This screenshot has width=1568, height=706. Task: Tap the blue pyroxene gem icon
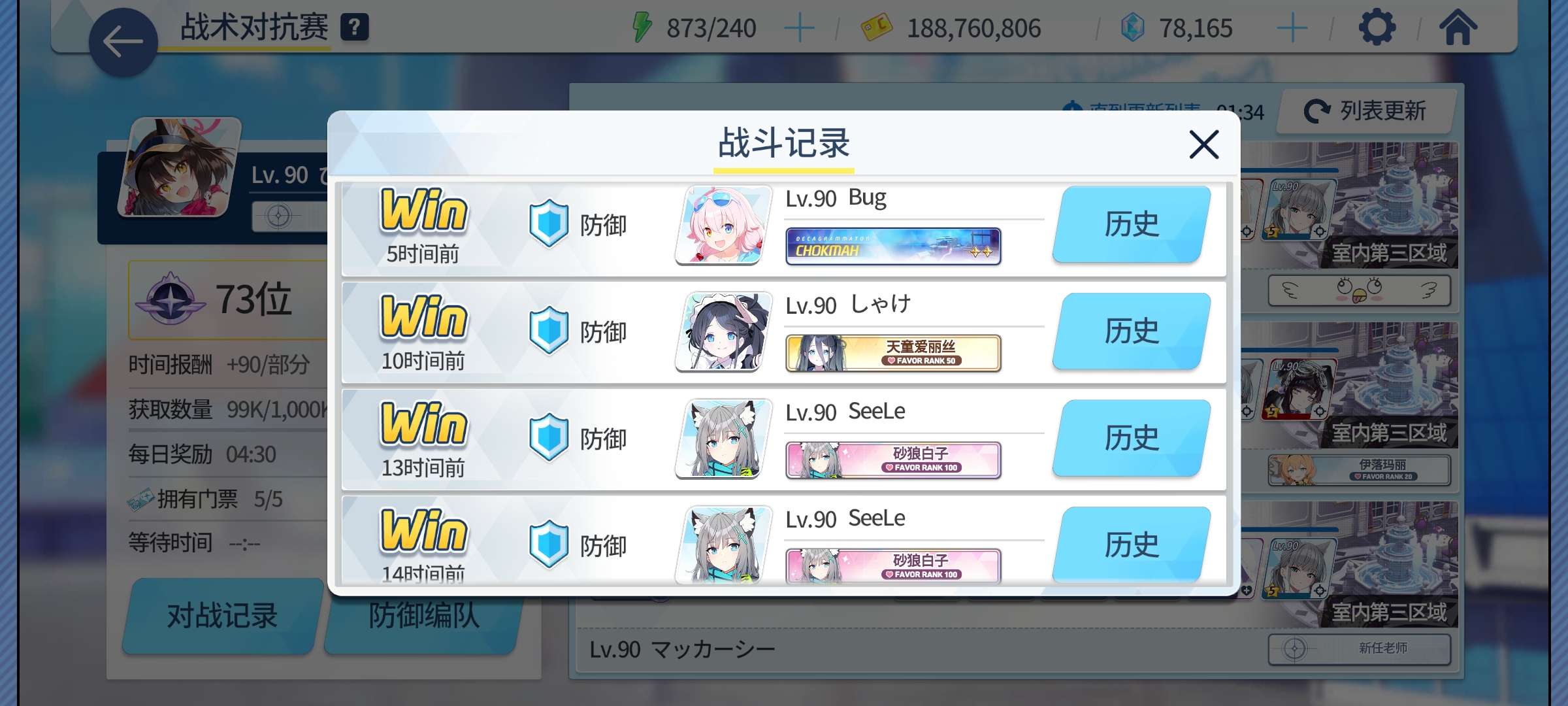(1133, 27)
